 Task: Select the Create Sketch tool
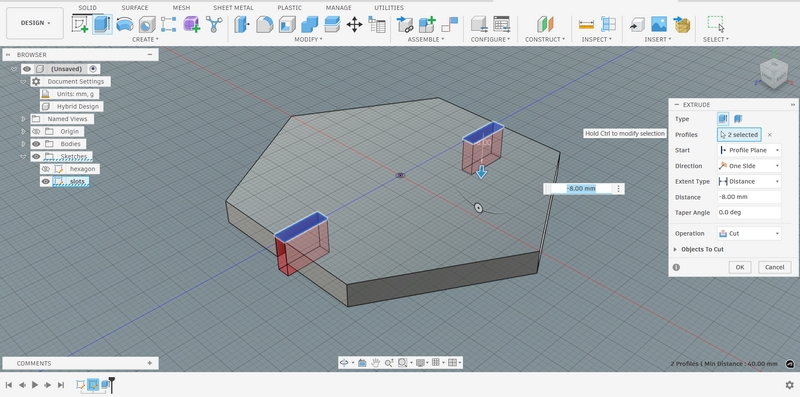(80, 24)
